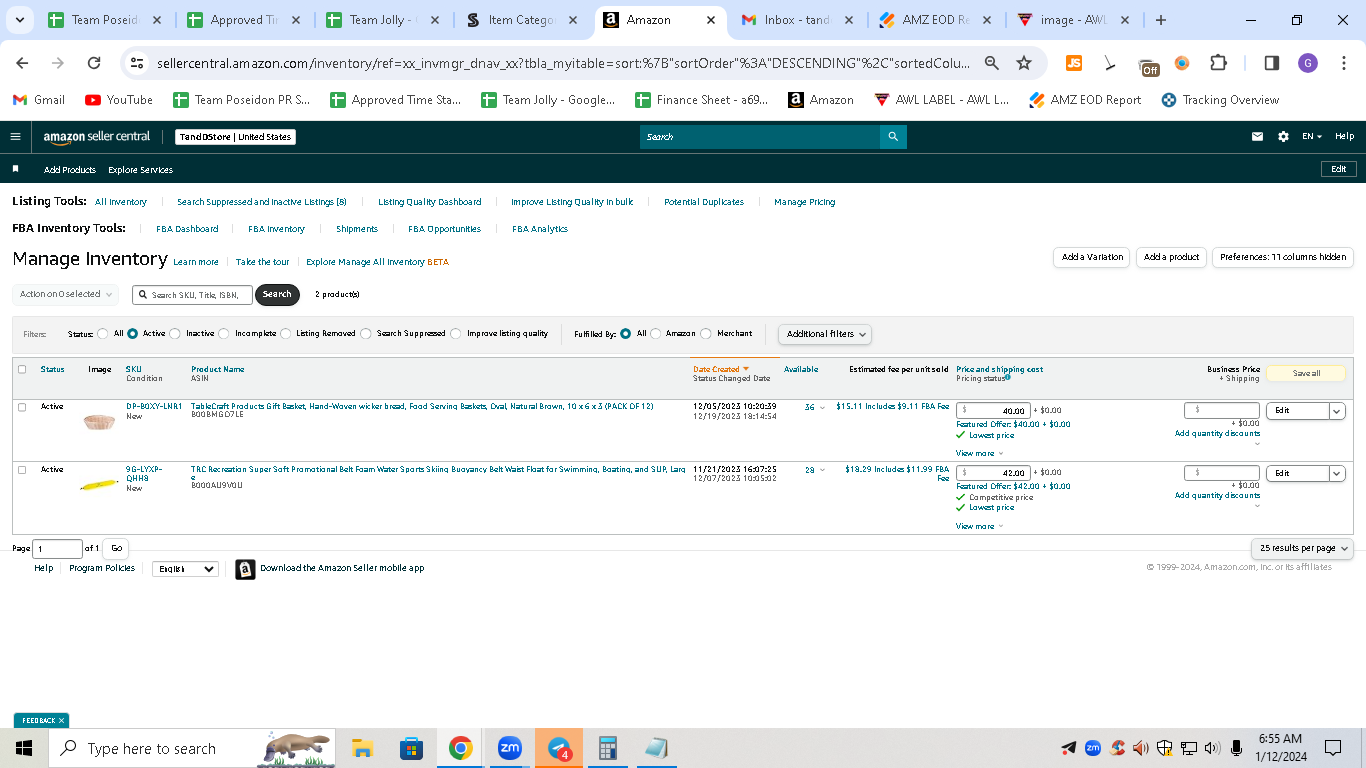The image size is (1366, 768).
Task: Expand the Additional filters dropdown
Action: (x=825, y=334)
